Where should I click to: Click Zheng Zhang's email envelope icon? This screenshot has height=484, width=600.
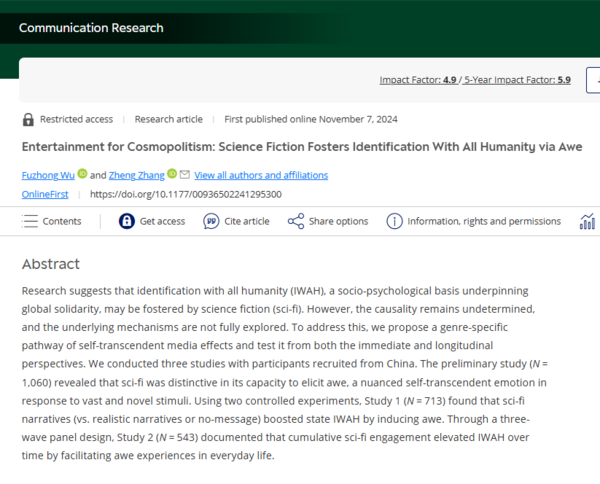[185, 174]
